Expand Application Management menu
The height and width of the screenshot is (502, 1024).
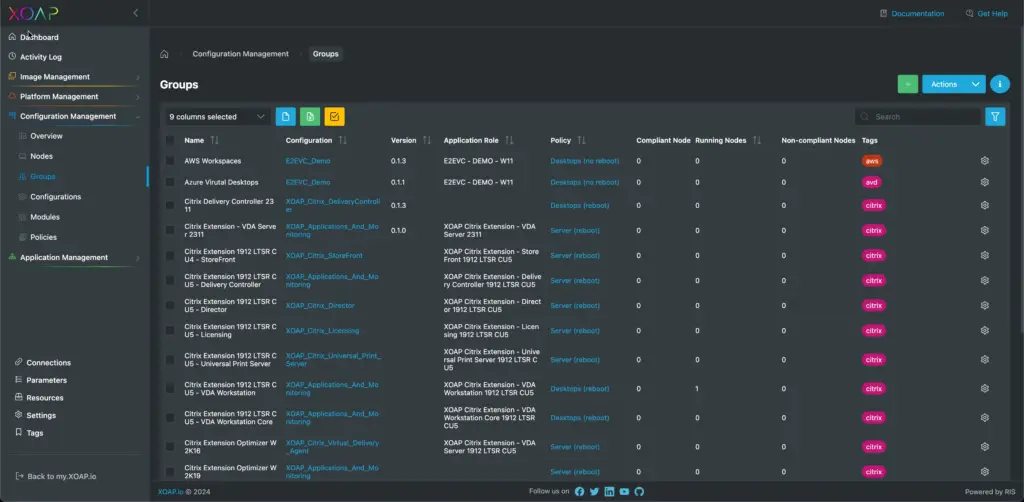pos(74,257)
